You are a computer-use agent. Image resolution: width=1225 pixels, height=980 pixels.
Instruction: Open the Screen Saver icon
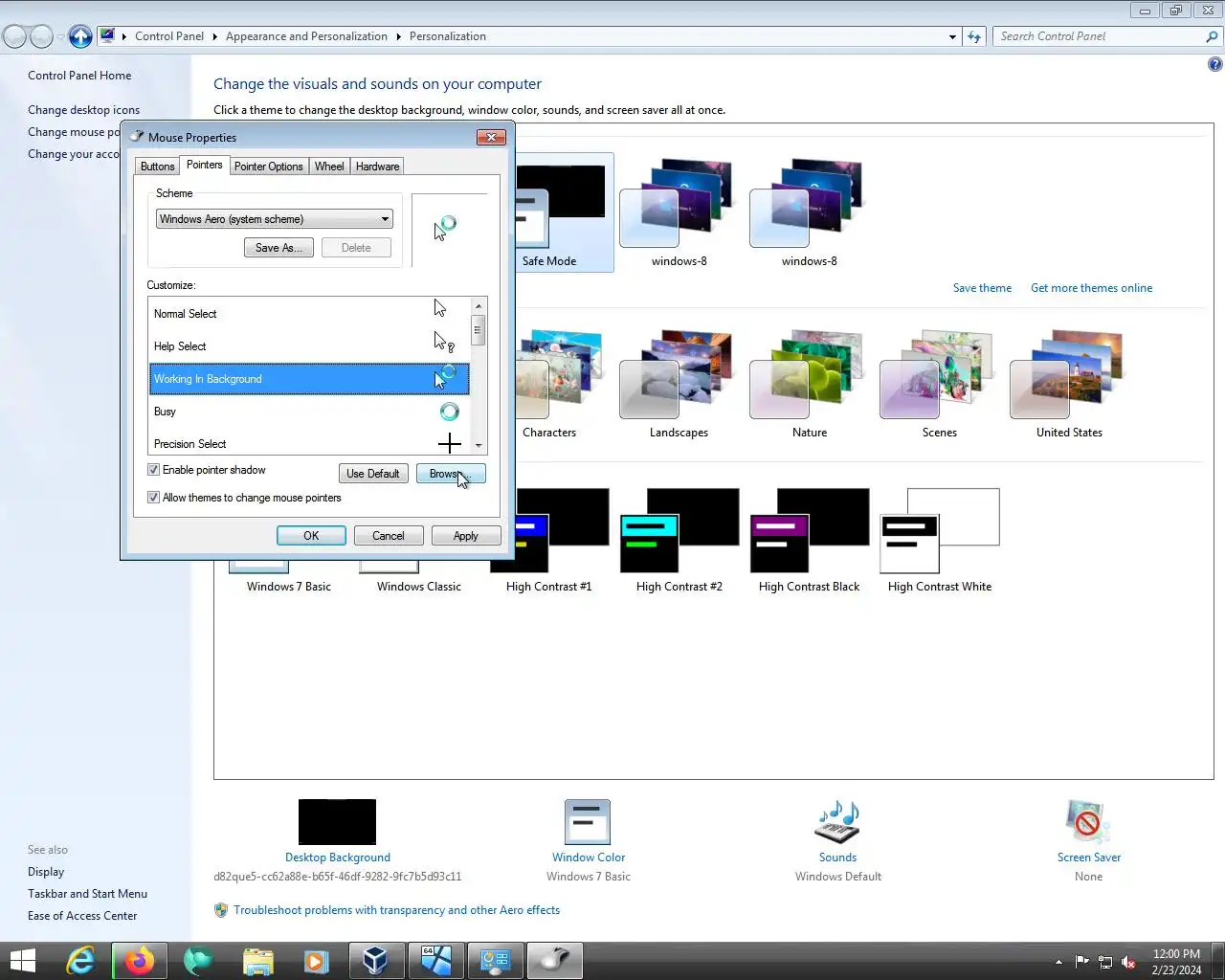1088,822
